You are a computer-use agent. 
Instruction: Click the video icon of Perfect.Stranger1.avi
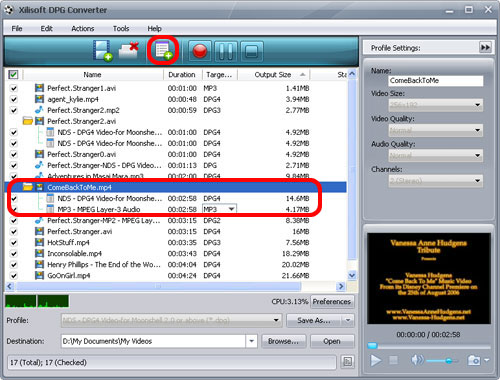pos(39,88)
